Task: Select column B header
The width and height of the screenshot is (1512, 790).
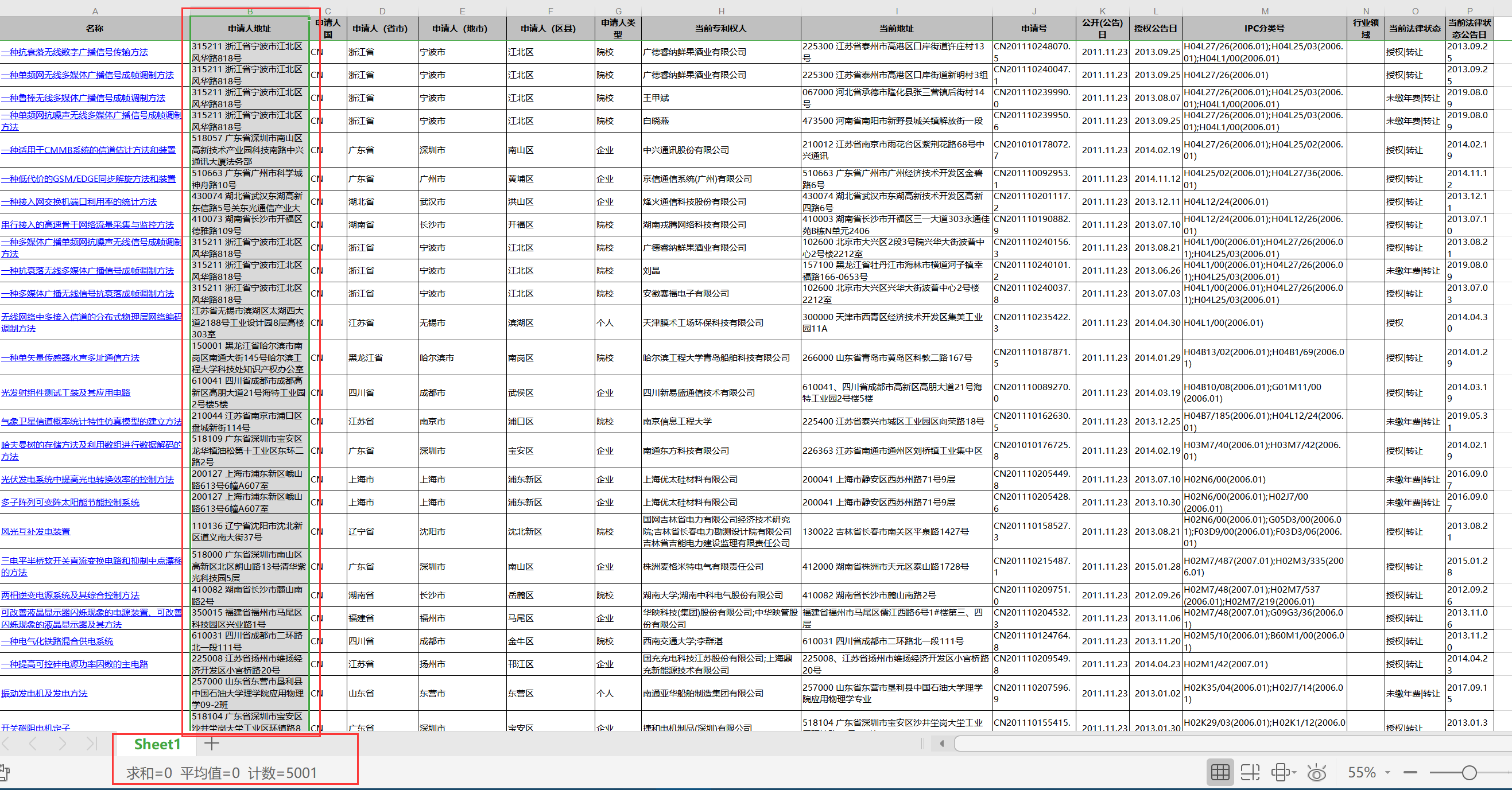Action: point(250,11)
